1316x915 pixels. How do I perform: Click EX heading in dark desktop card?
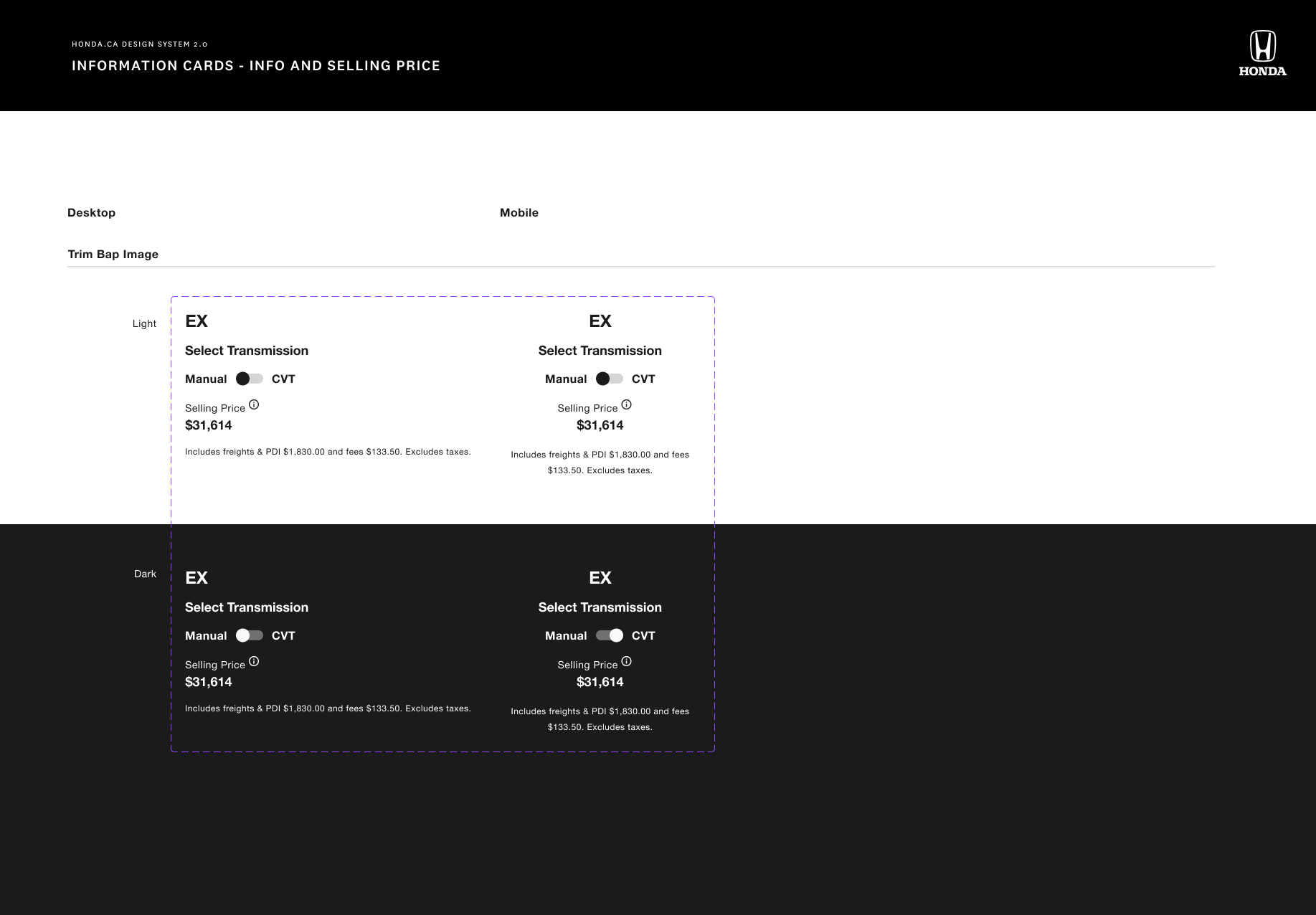197,578
